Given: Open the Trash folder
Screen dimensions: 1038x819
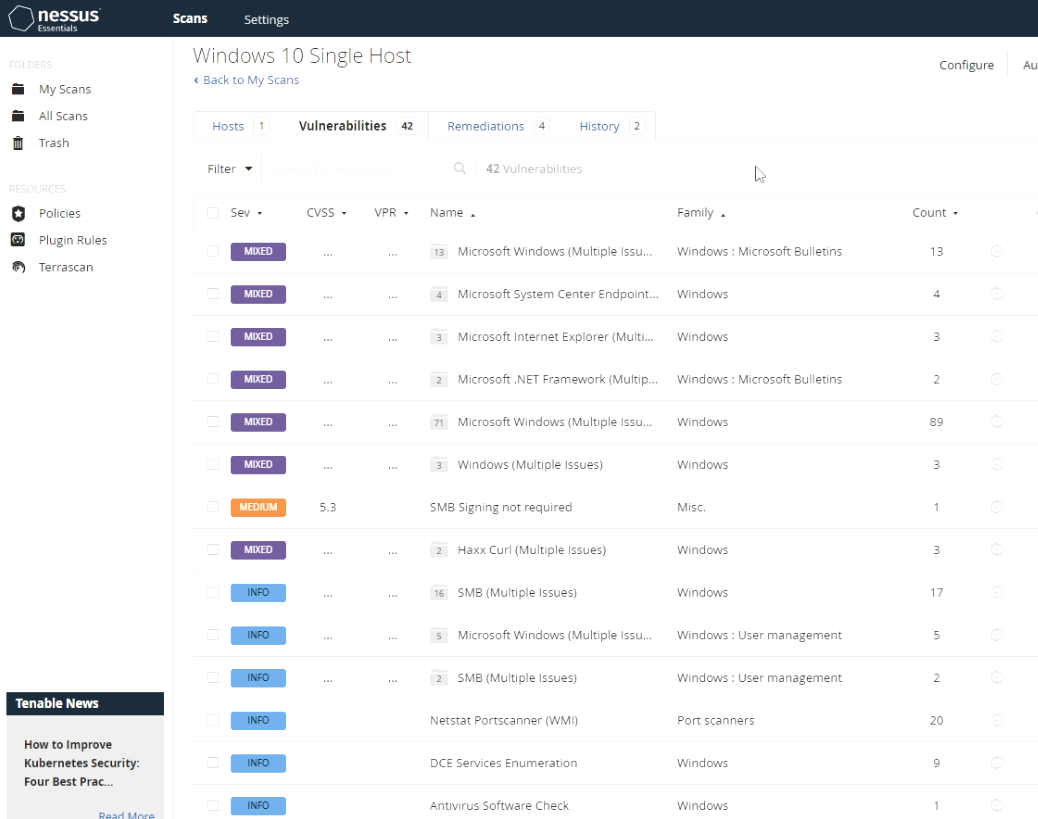Looking at the screenshot, I should tap(55, 142).
